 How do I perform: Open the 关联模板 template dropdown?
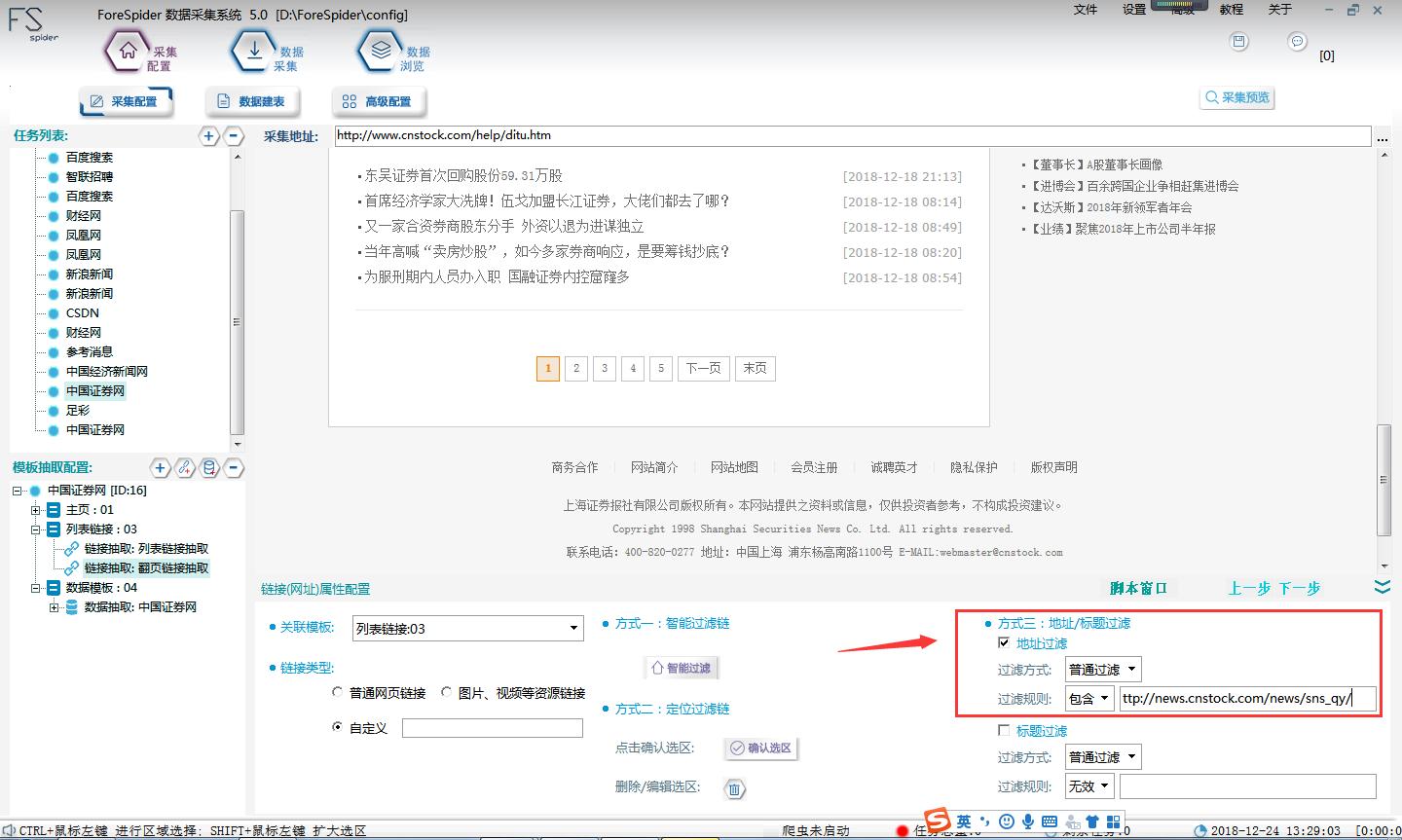[467, 628]
